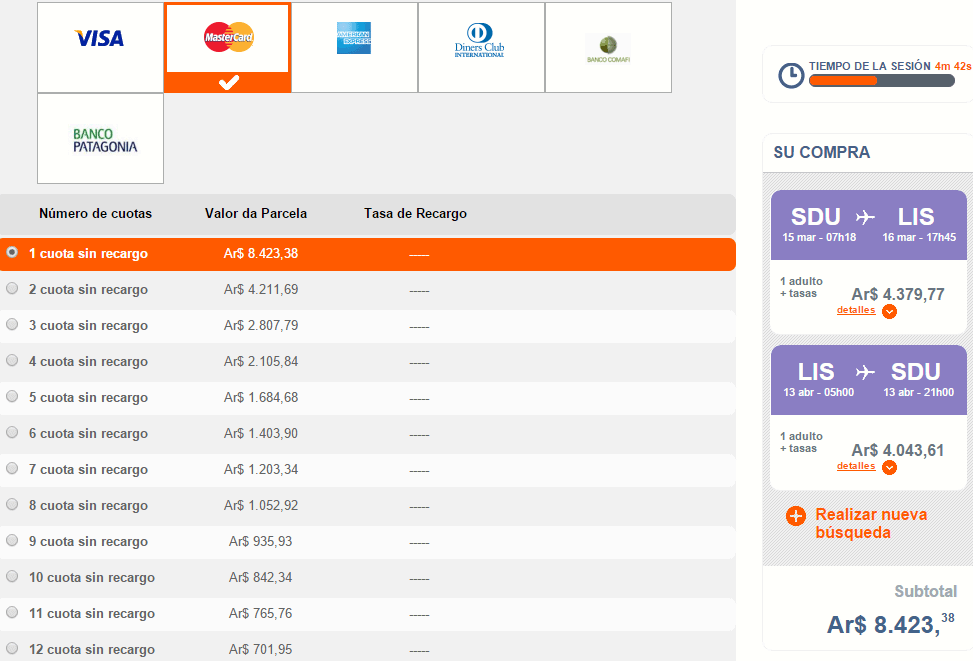Screen dimensions: 973x661
Task: Click the Número de cuotas column header
Action: coord(96,214)
